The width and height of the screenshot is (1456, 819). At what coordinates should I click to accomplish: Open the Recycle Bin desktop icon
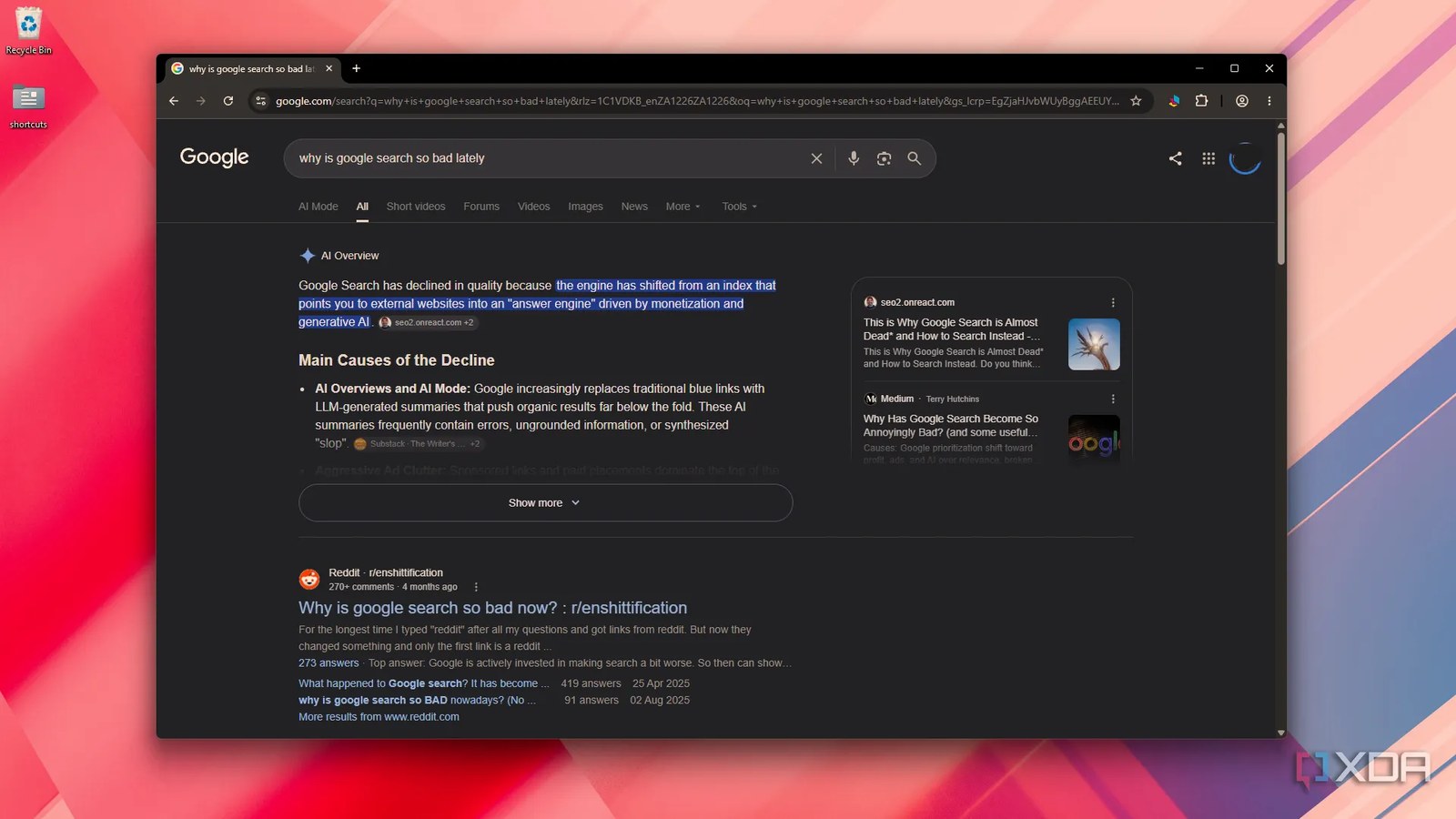click(x=28, y=31)
